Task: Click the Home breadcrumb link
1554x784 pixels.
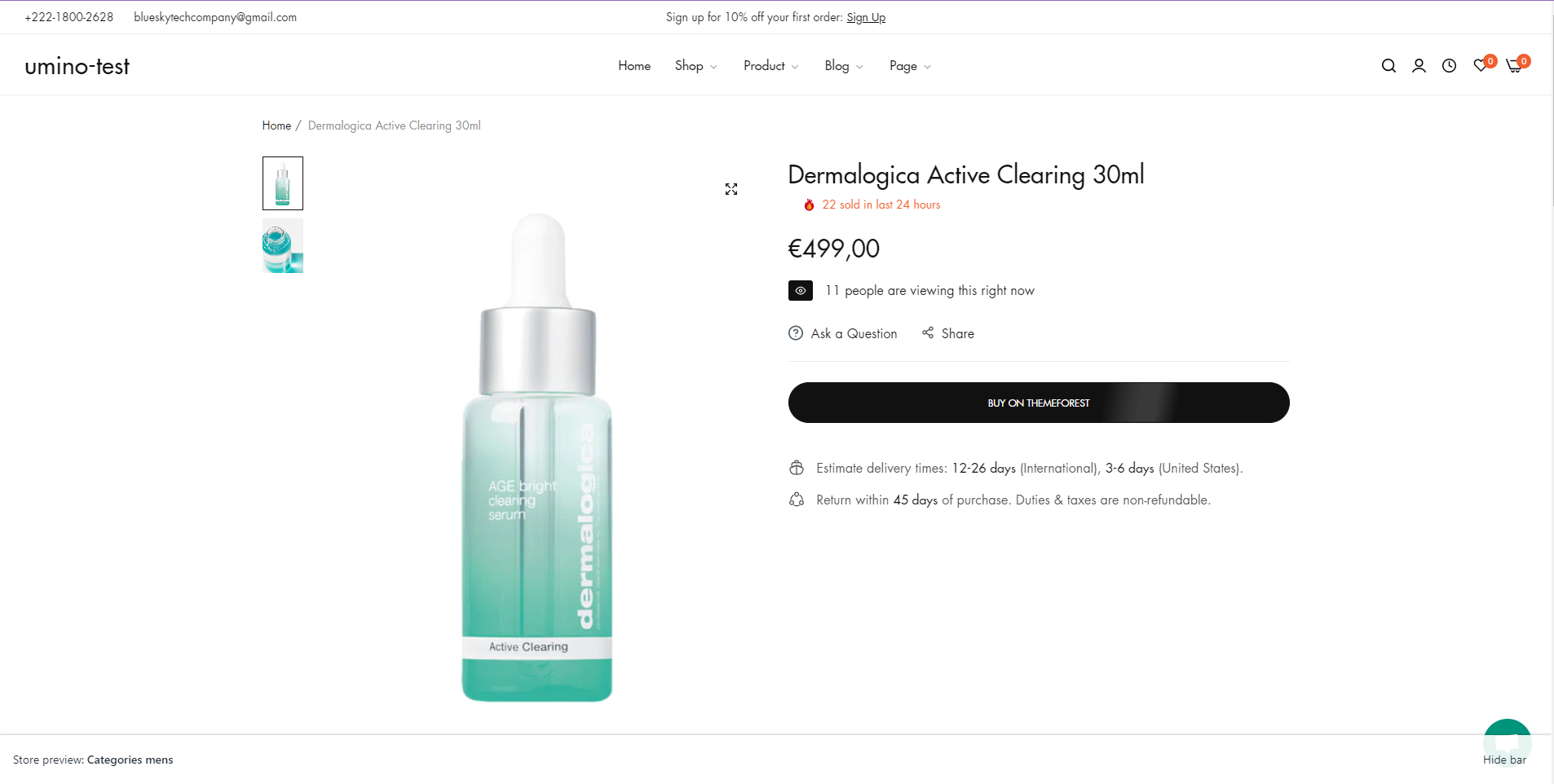Action: tap(276, 126)
